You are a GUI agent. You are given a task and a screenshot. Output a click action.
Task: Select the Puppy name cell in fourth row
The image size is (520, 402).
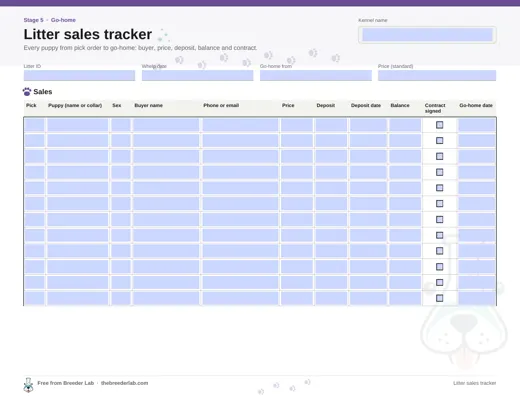pyautogui.click(x=78, y=172)
